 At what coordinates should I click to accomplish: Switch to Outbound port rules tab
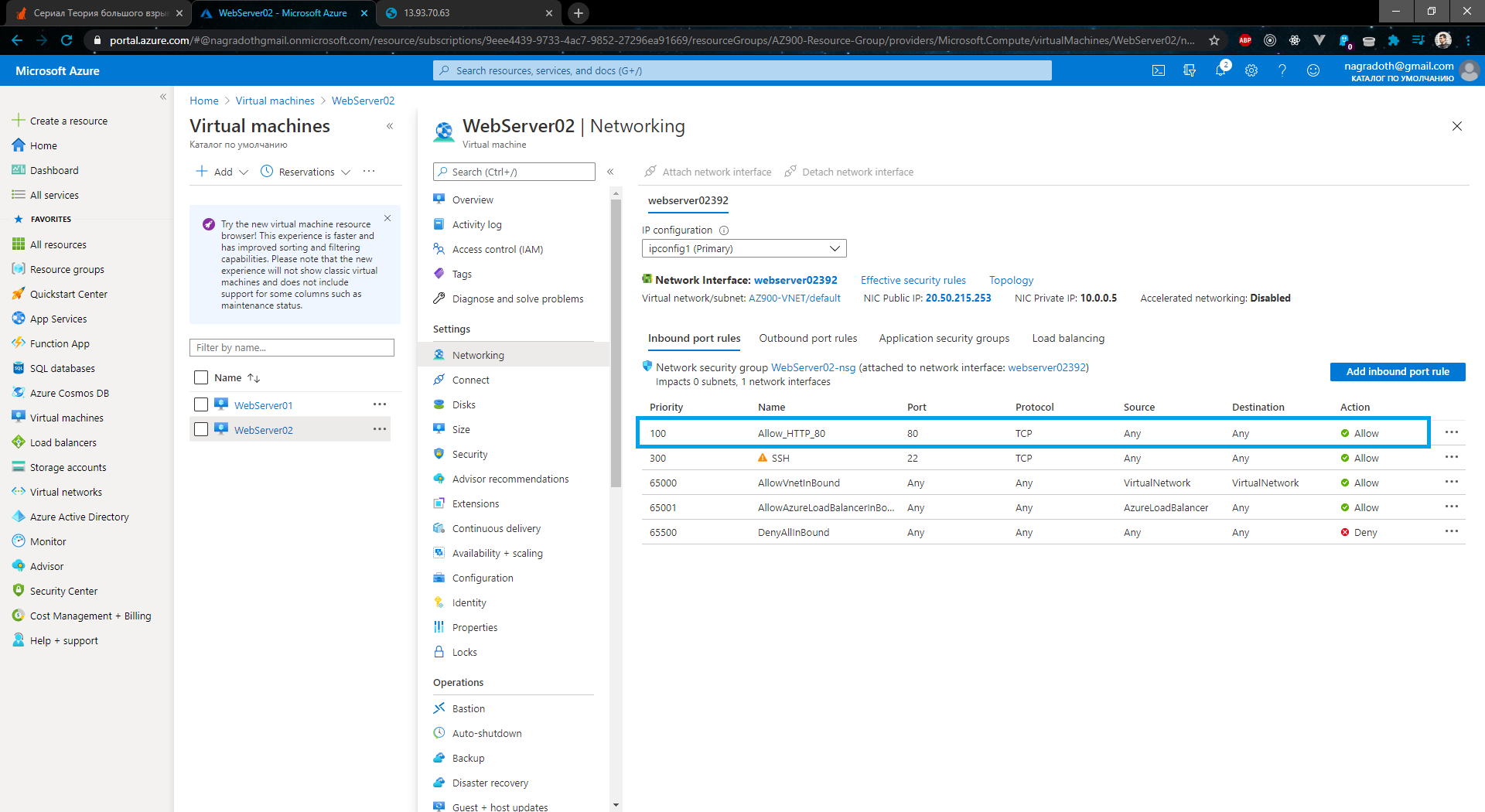(807, 338)
